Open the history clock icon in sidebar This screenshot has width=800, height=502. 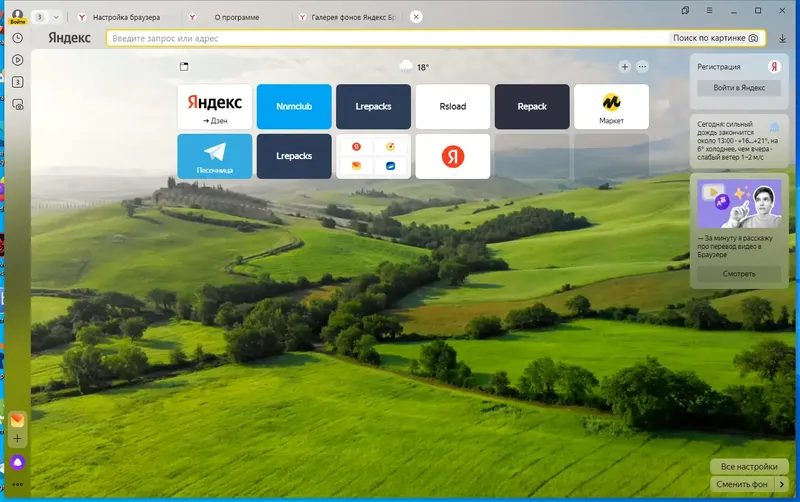[x=17, y=38]
